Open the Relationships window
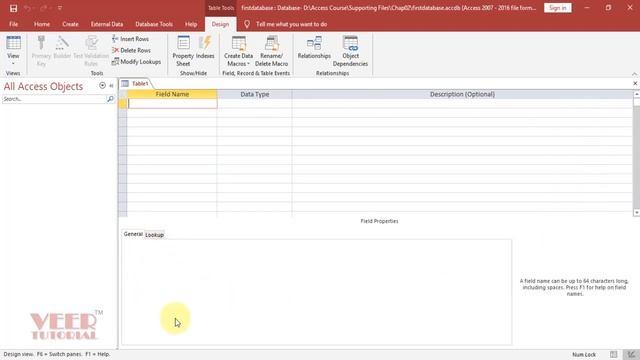Viewport: 640px width, 360px height. 314,47
